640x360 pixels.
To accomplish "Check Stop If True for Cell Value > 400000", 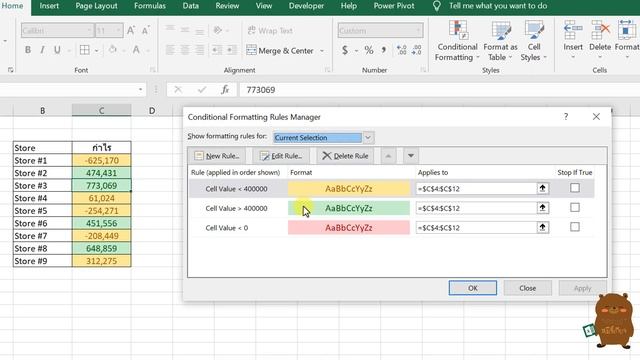I will pyautogui.click(x=575, y=207).
